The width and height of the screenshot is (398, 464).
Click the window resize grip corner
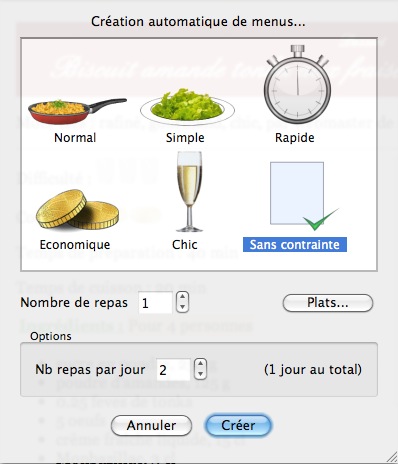pyautogui.click(x=391, y=457)
